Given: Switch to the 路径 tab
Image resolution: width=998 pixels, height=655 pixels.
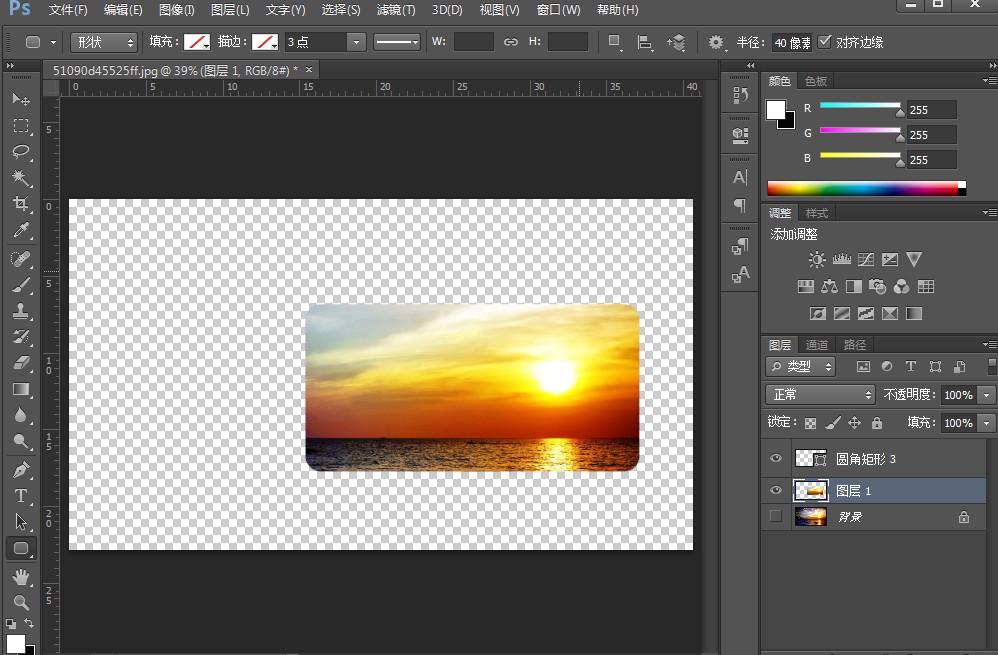Looking at the screenshot, I should (x=855, y=345).
